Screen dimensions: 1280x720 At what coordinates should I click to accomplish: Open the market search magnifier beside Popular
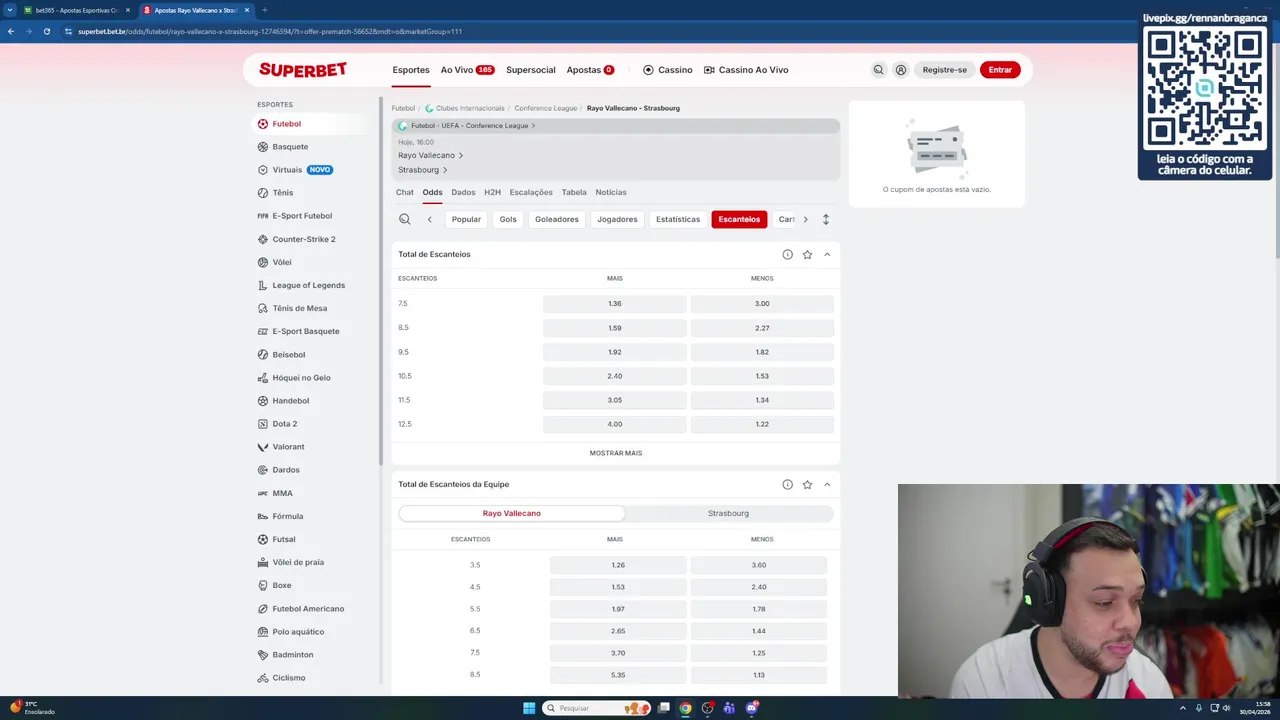405,219
